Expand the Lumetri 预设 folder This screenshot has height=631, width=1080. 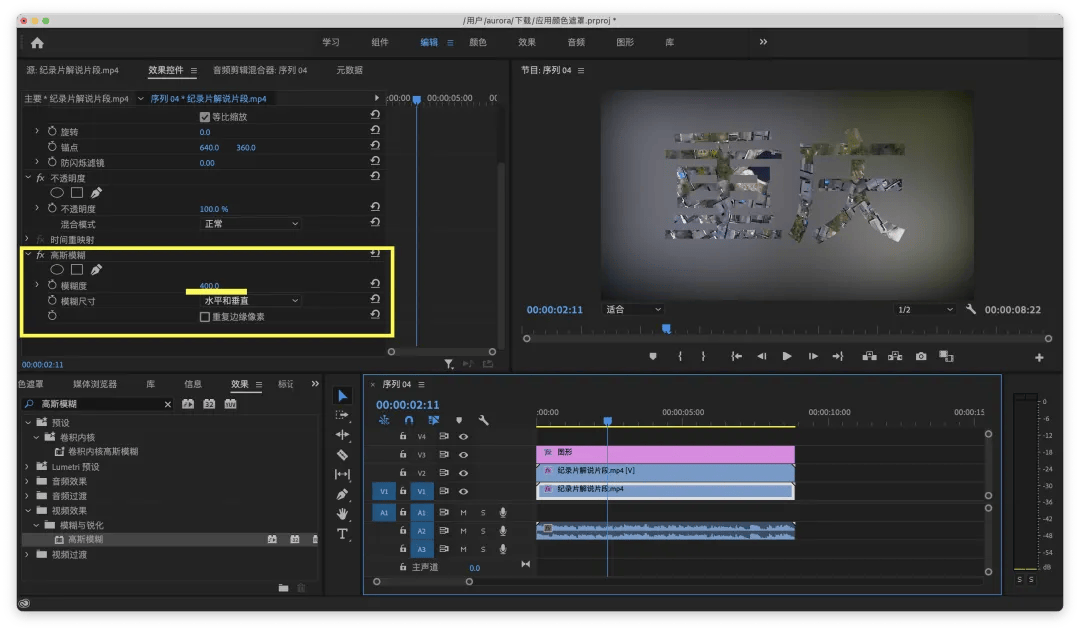(28, 466)
